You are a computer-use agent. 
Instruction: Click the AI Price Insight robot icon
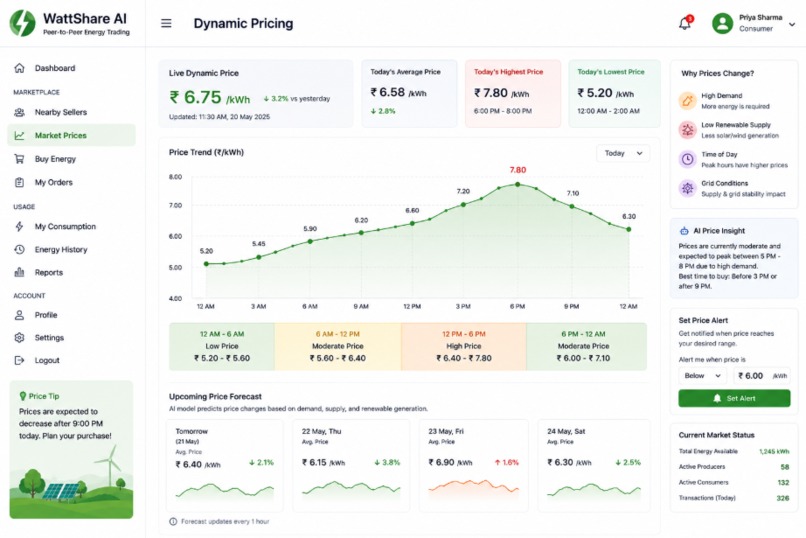684,231
